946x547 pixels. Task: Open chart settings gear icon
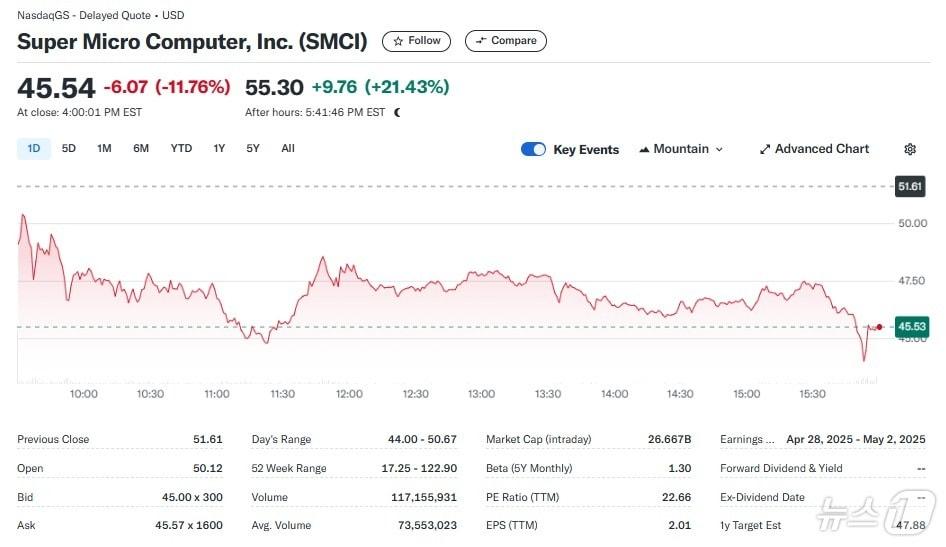(910, 149)
